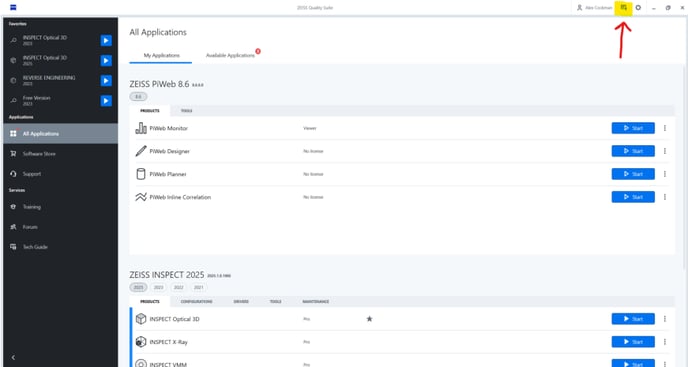The image size is (688, 367).
Task: Click the Alex Cockman user account
Action: (594, 7)
